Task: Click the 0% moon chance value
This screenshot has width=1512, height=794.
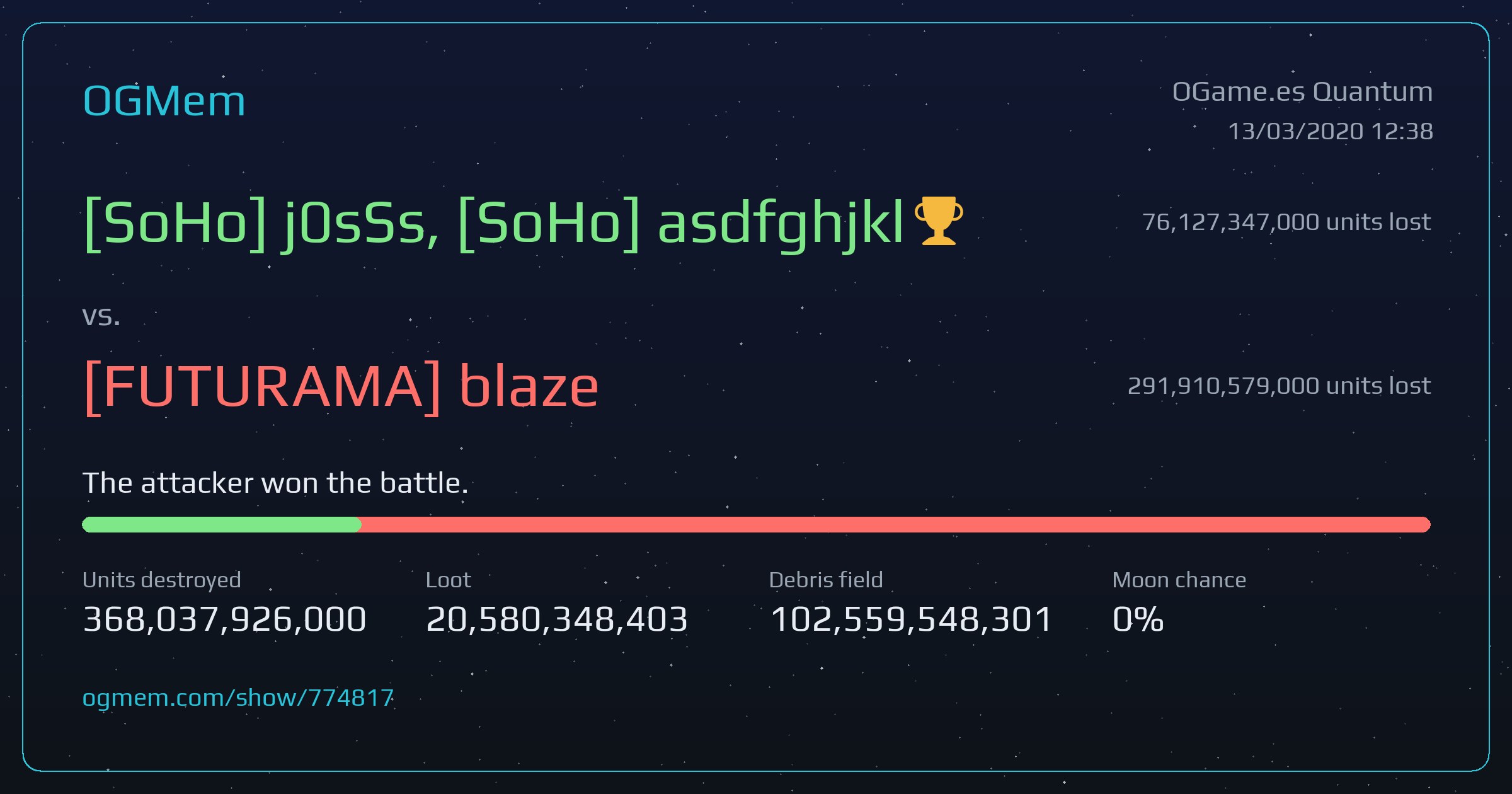Action: 1138,619
